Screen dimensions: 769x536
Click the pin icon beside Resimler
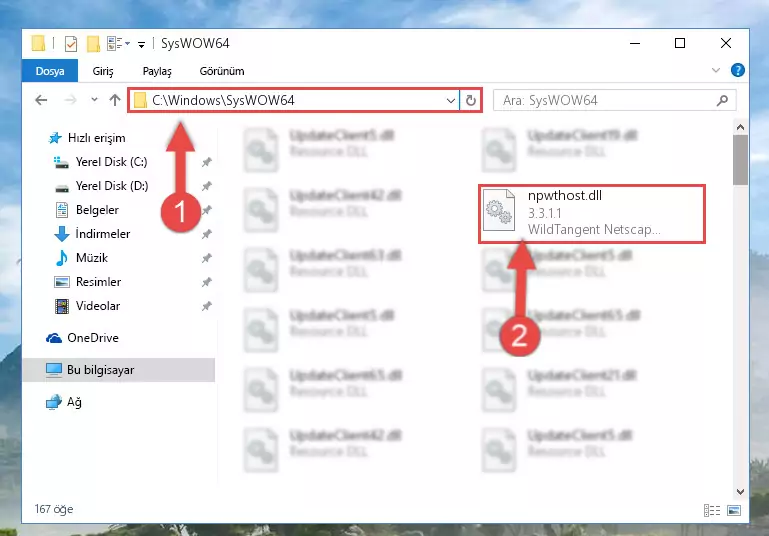[x=206, y=282]
